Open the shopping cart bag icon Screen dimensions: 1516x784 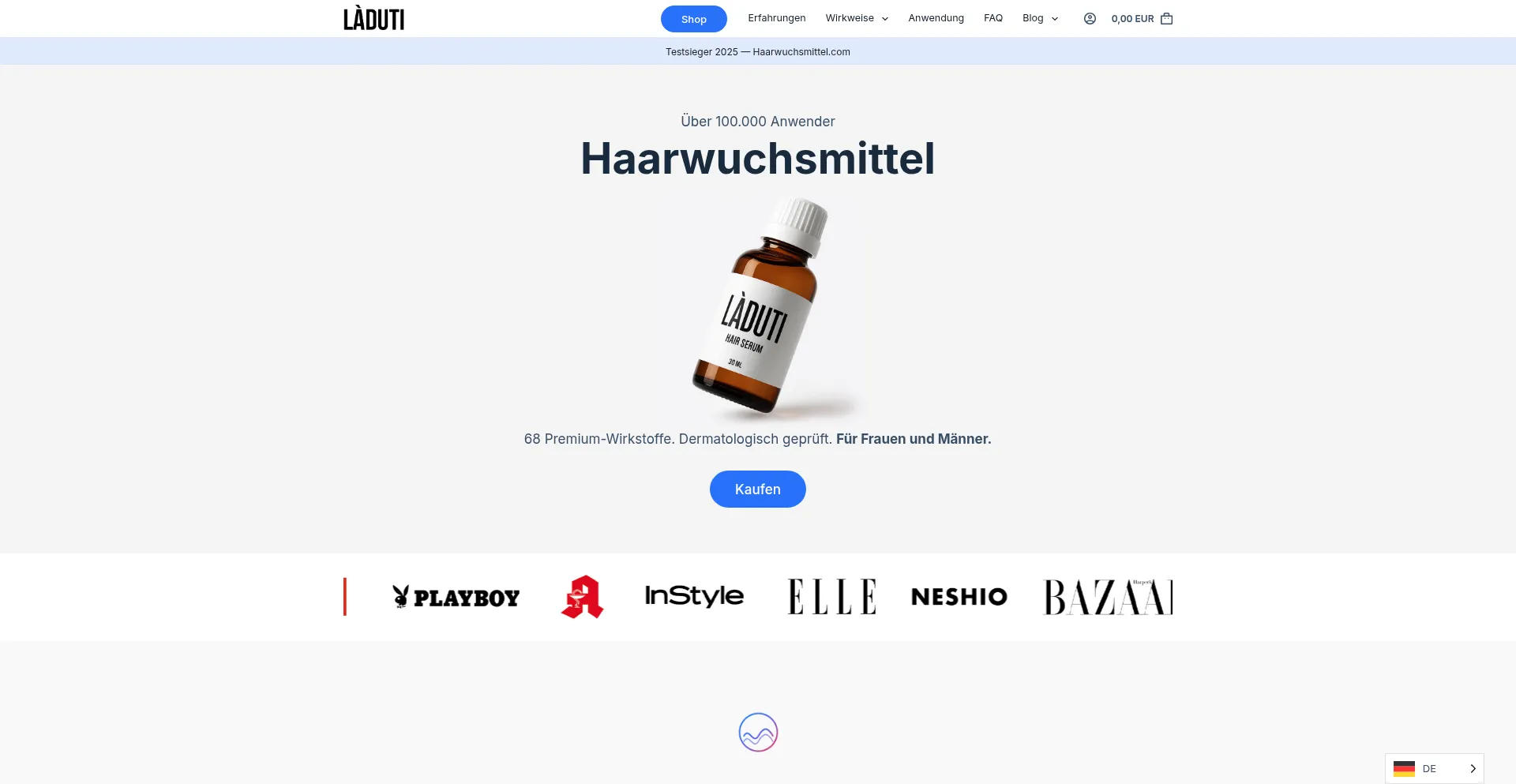1166,18
